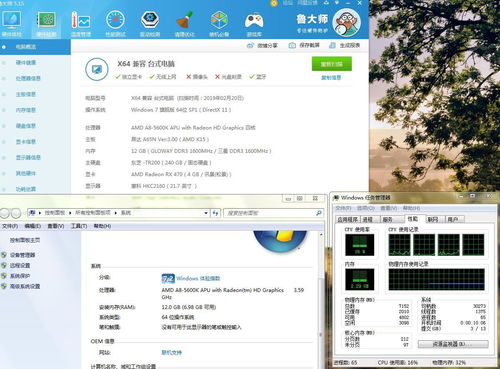Open 帮助(H) menu in Control Panel window
The height and width of the screenshot is (369, 500).
click(102, 226)
